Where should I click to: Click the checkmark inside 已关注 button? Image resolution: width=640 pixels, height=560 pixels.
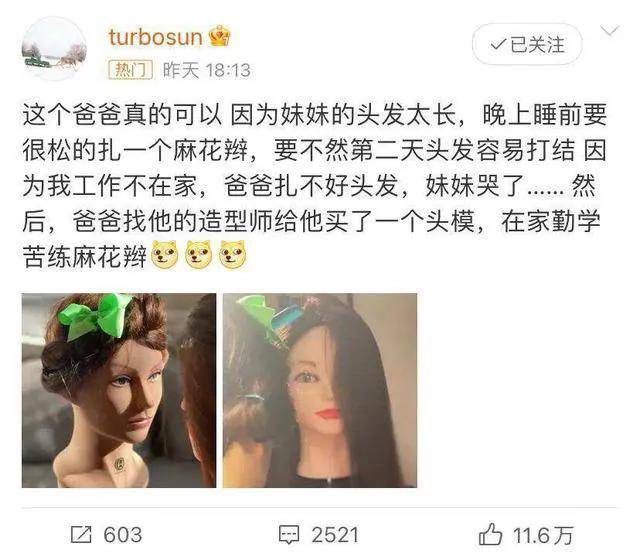[x=498, y=44]
